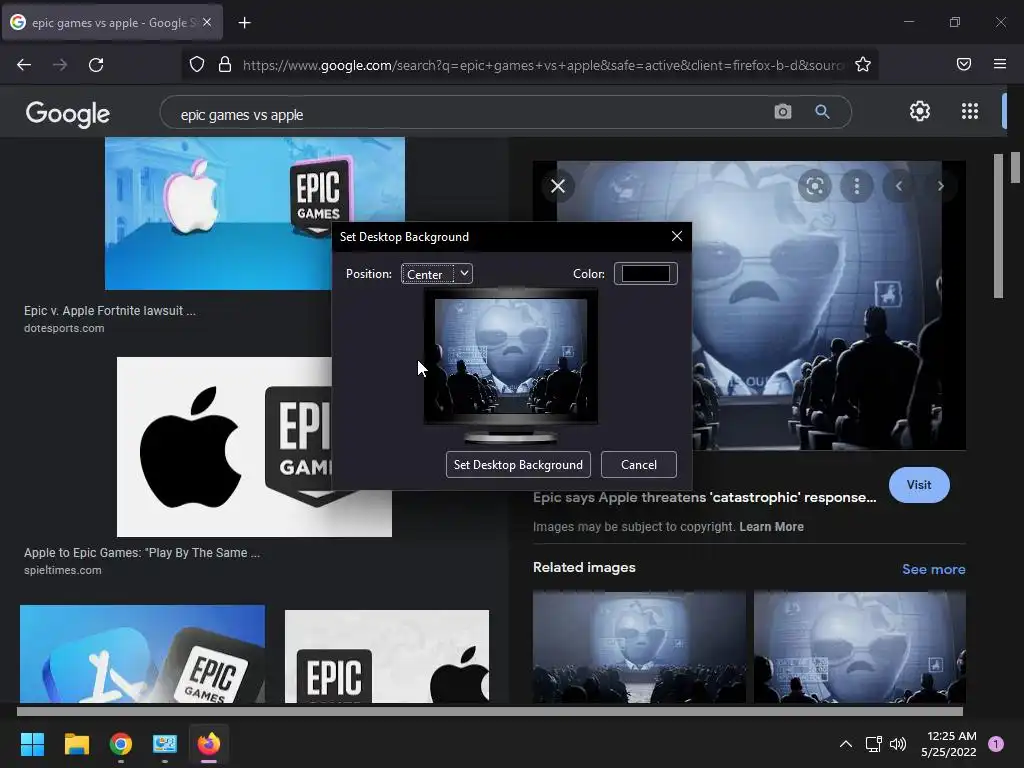Pick a background color swatch

(x=645, y=274)
